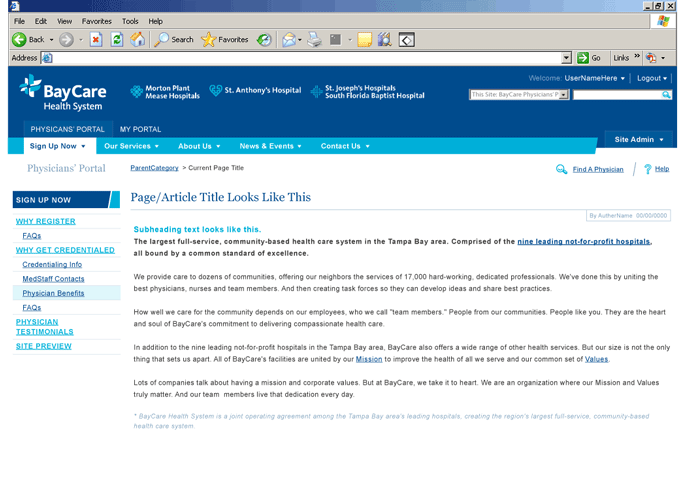Image resolution: width=682 pixels, height=496 pixels.
Task: Open the WHY GET CREDENTIALED link
Action: point(65,250)
